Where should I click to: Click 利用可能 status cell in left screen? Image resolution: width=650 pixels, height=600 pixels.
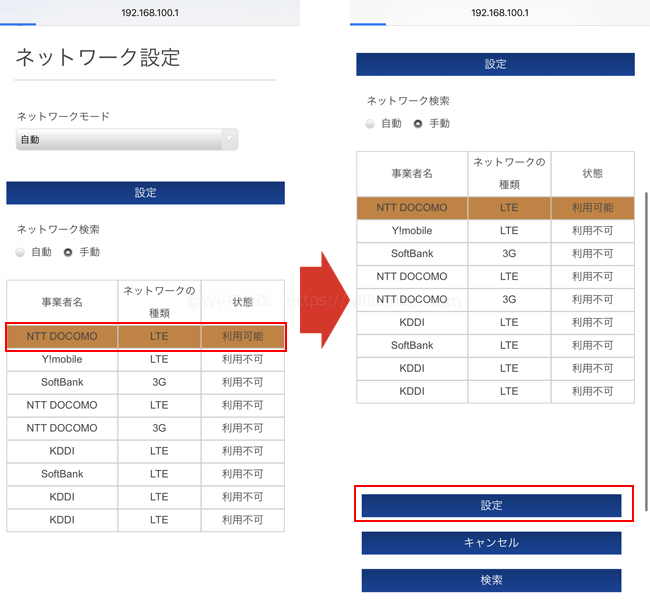click(243, 336)
